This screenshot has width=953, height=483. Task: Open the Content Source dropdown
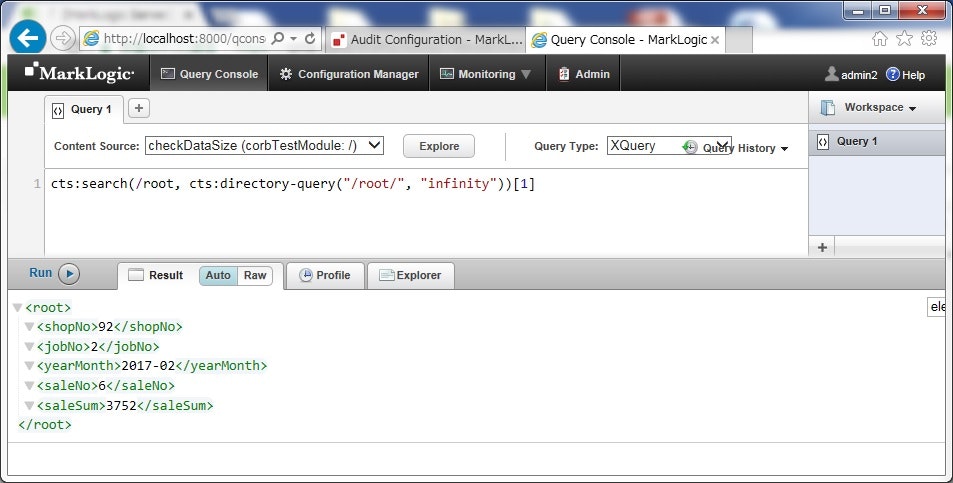264,145
